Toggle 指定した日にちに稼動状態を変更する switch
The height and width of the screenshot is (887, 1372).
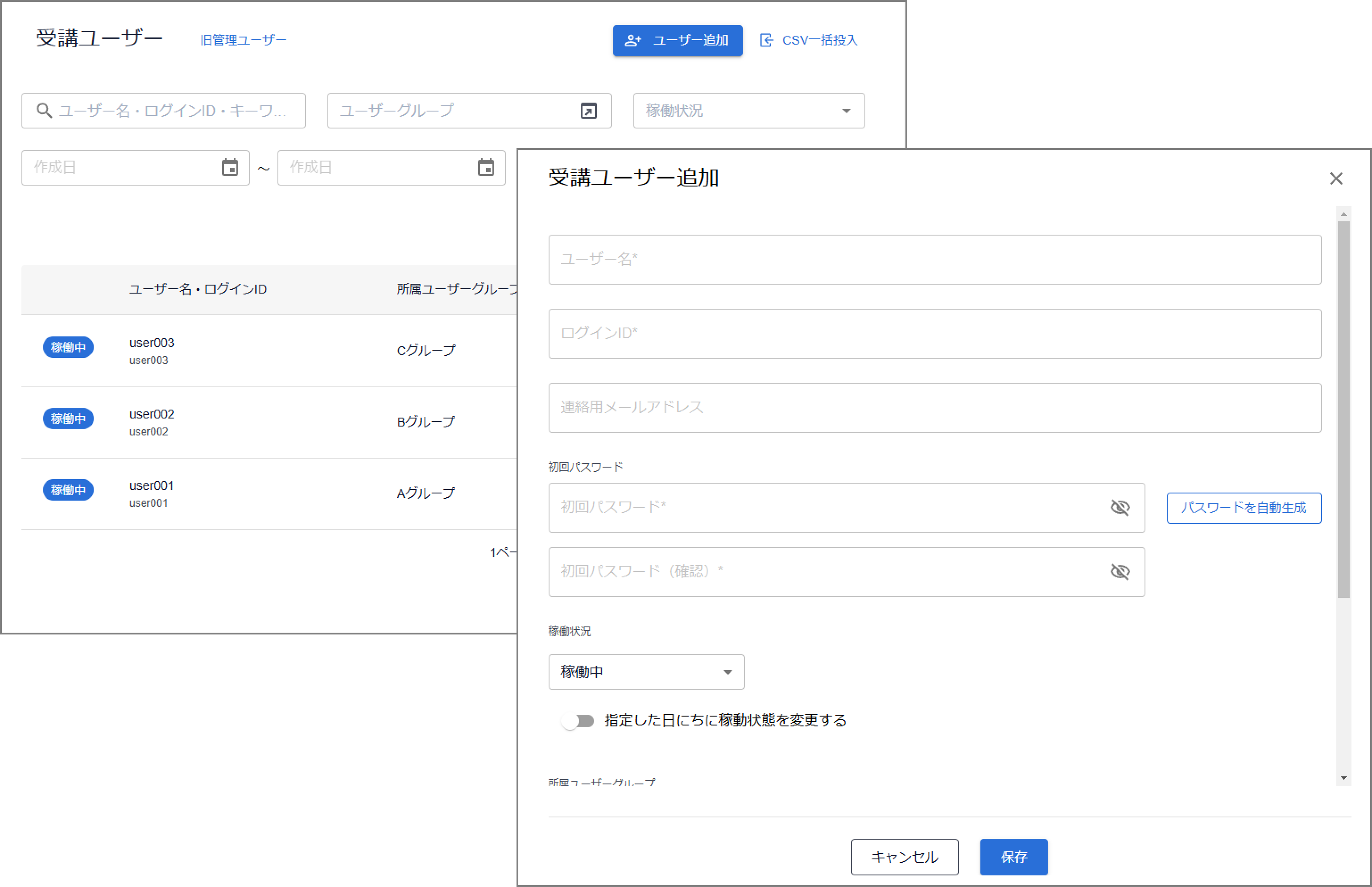click(x=579, y=721)
